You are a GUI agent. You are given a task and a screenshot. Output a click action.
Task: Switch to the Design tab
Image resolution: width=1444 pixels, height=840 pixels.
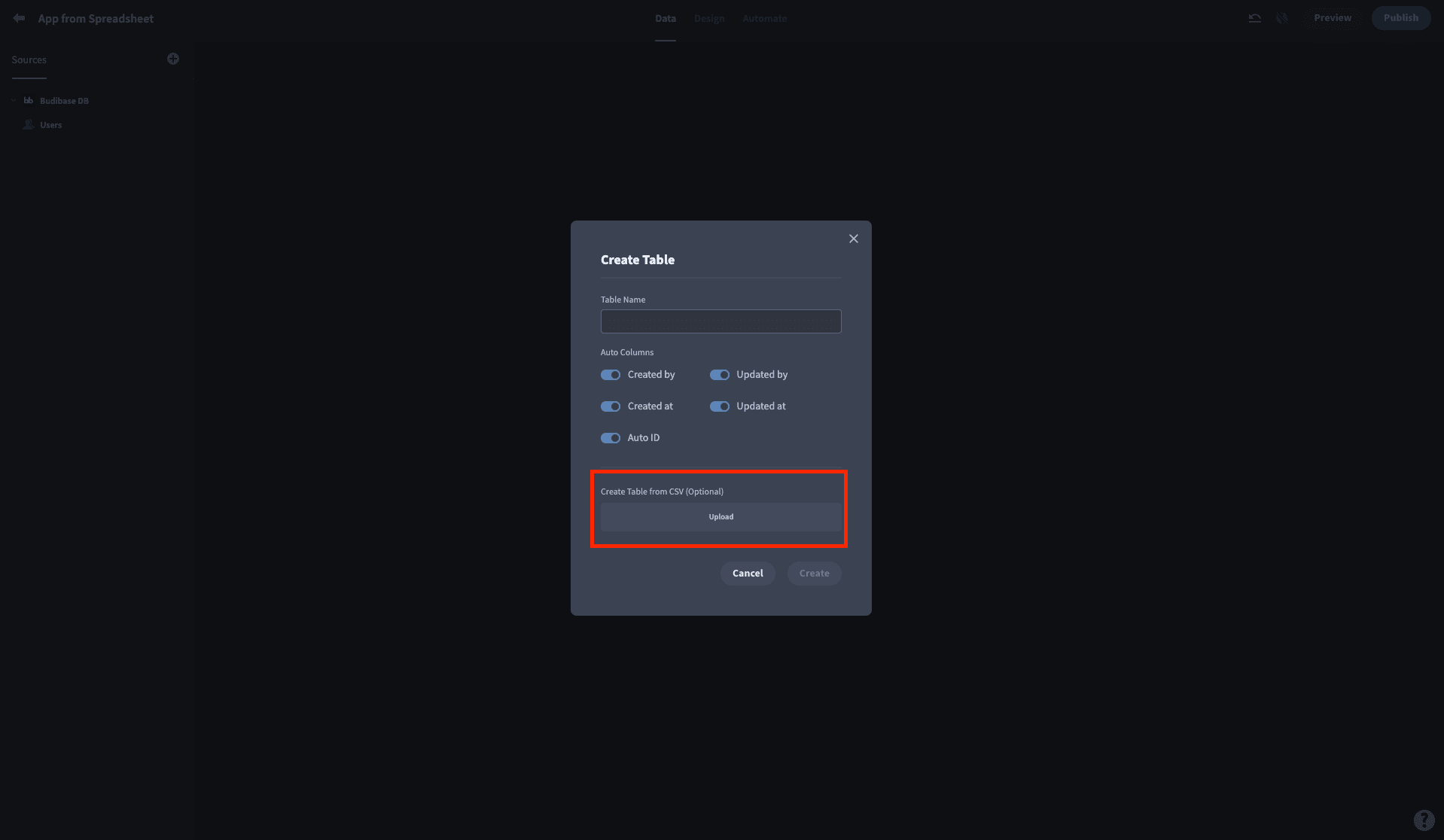click(x=709, y=18)
